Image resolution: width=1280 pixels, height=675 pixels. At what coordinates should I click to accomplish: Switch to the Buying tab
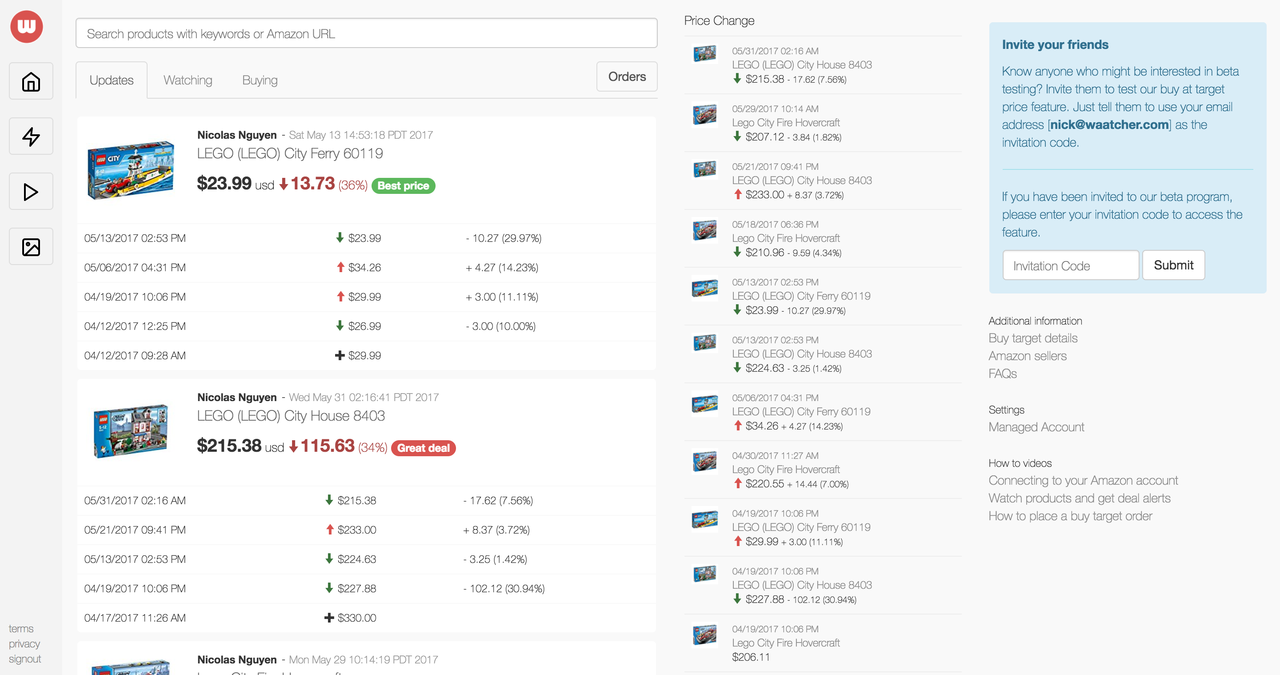pyautogui.click(x=260, y=80)
